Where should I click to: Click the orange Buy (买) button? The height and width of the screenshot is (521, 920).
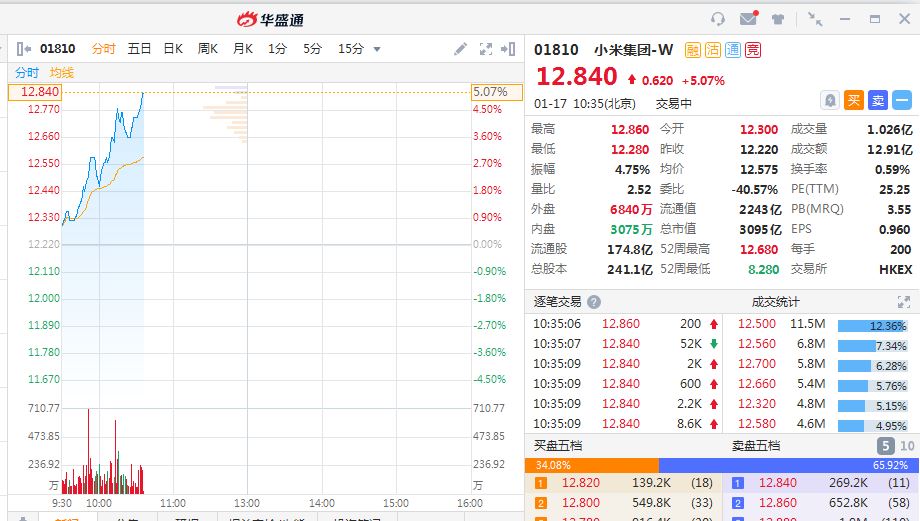coord(854,100)
